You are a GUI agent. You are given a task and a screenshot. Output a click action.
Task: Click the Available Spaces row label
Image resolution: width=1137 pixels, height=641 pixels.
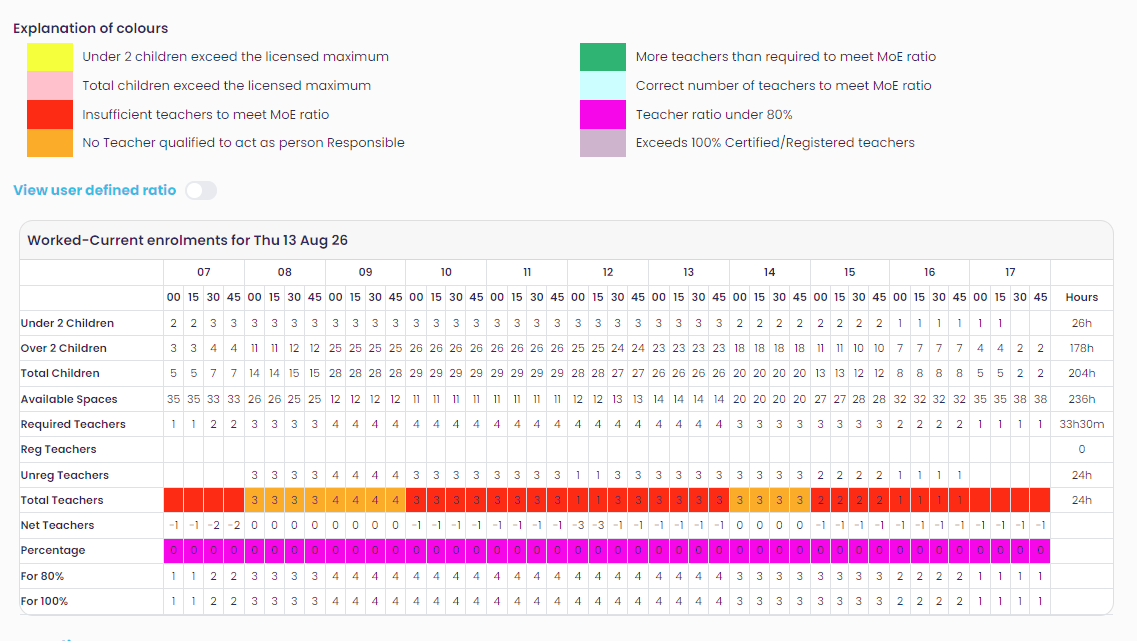(x=69, y=399)
